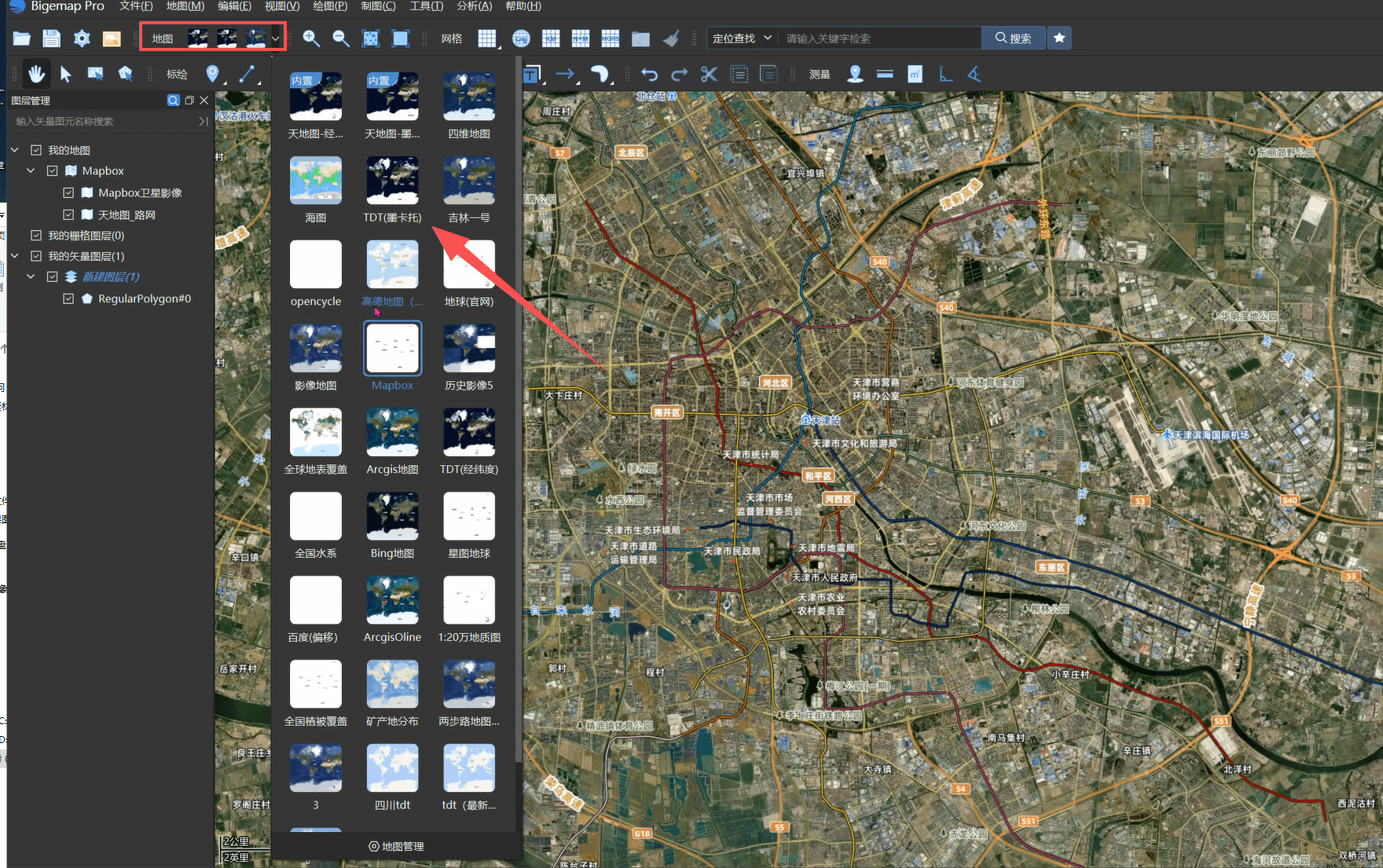Click the grid icon beside 网格
Screen dimensions: 1383x868
(x=487, y=38)
